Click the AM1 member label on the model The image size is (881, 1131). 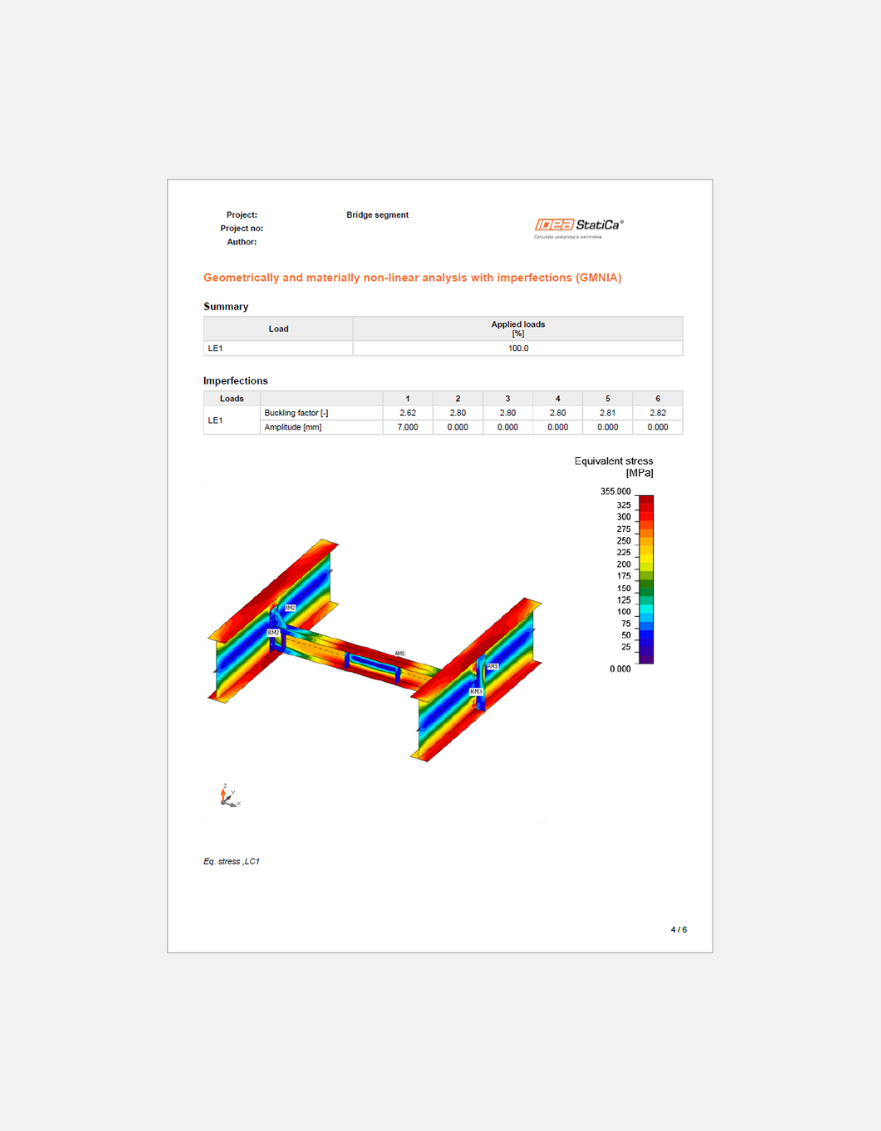pyautogui.click(x=400, y=653)
